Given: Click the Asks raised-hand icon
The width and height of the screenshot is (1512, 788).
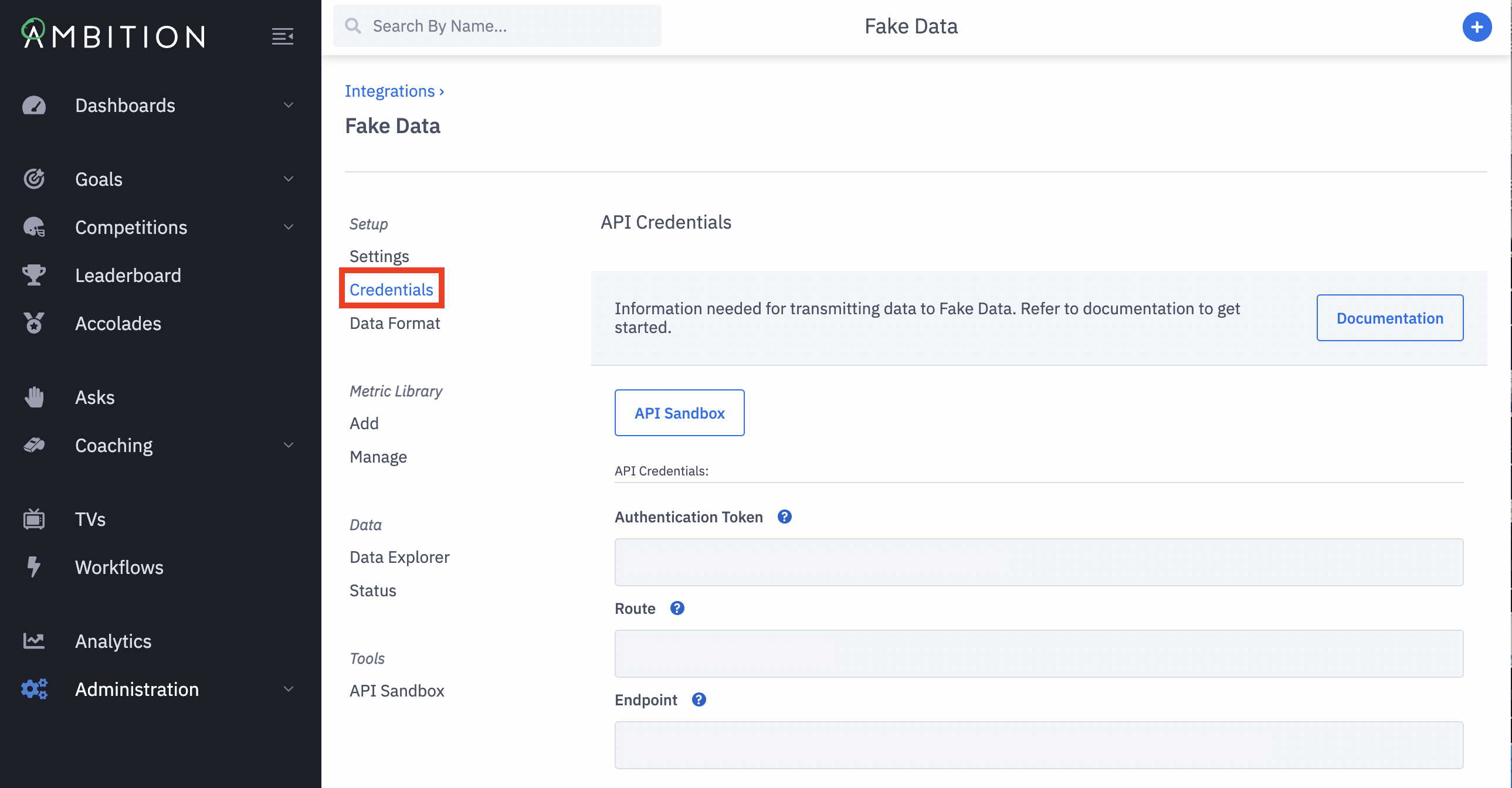Looking at the screenshot, I should 34,398.
